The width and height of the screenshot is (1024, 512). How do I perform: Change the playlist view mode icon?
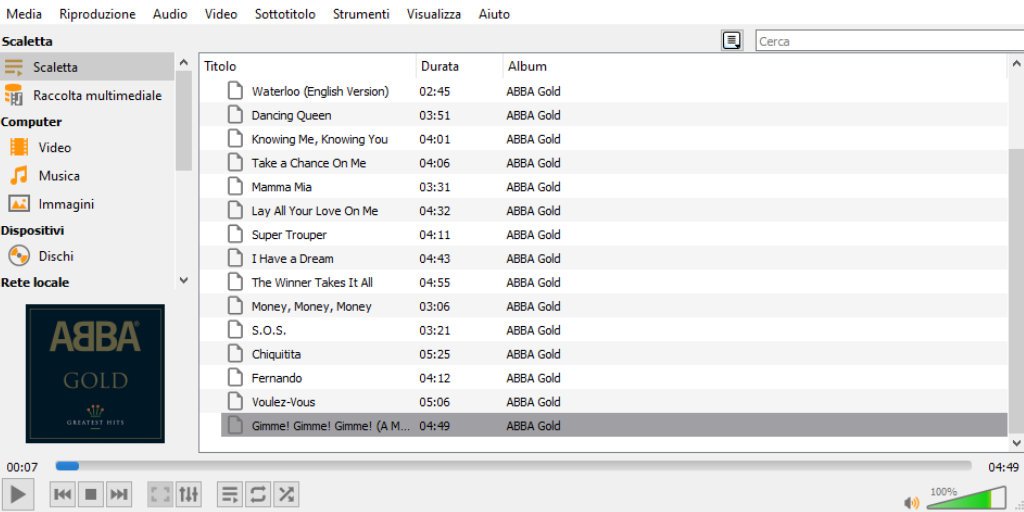pyautogui.click(x=732, y=40)
